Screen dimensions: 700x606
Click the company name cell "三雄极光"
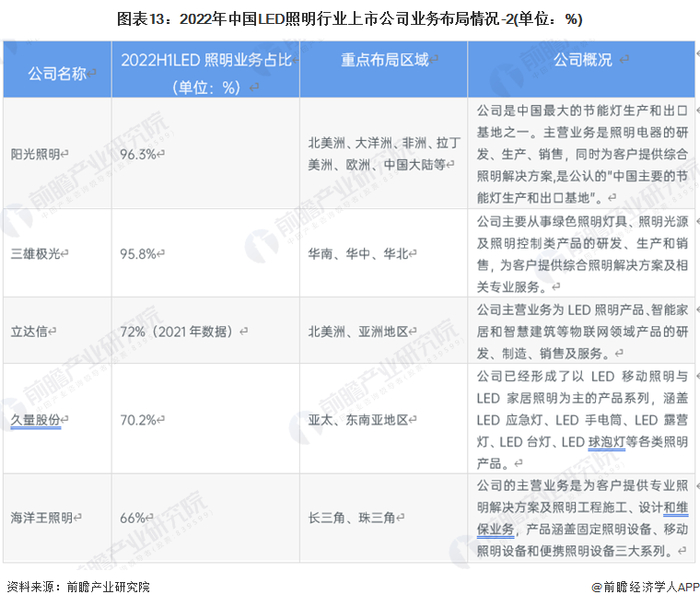coord(35,254)
